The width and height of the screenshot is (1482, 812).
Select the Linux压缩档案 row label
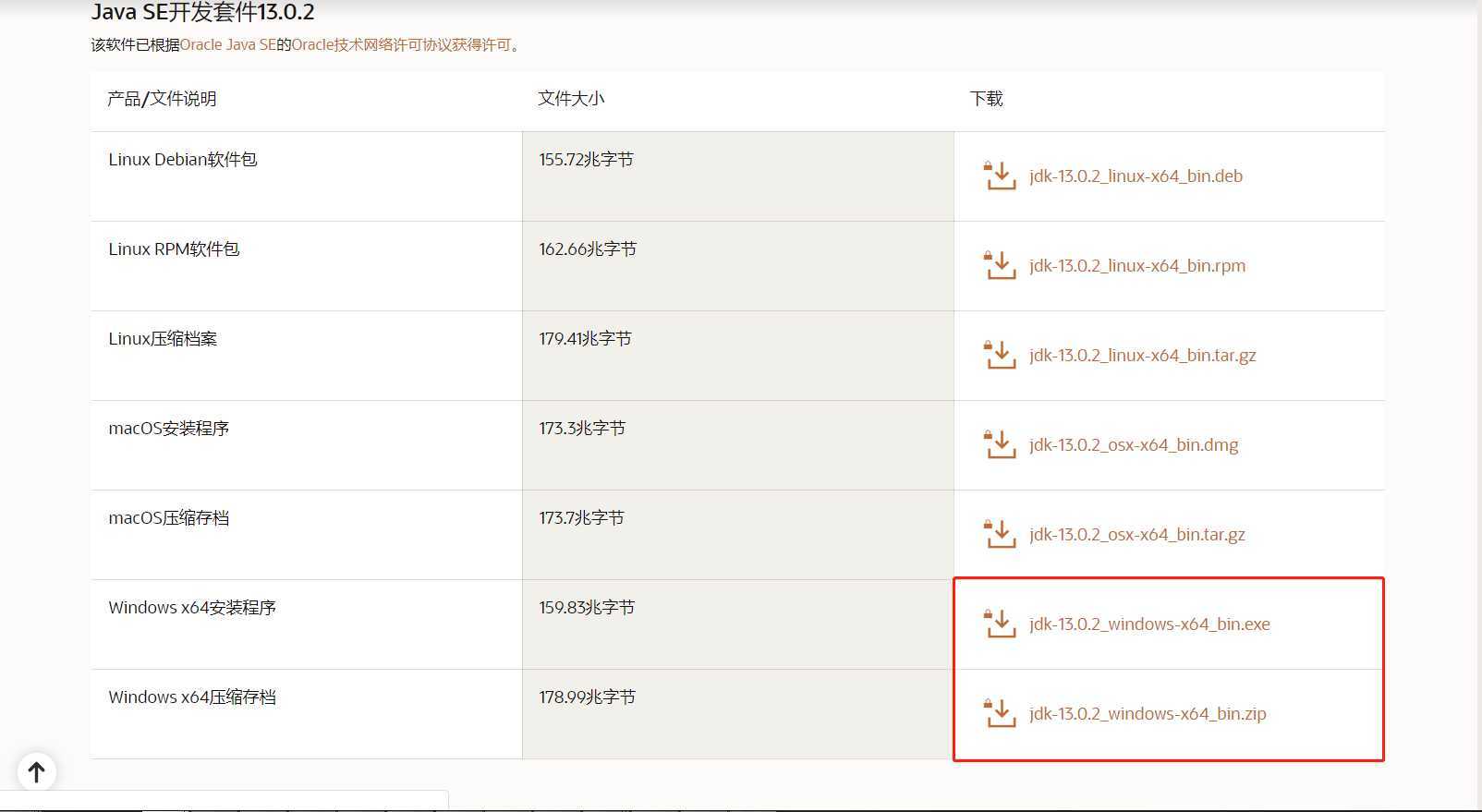[163, 338]
